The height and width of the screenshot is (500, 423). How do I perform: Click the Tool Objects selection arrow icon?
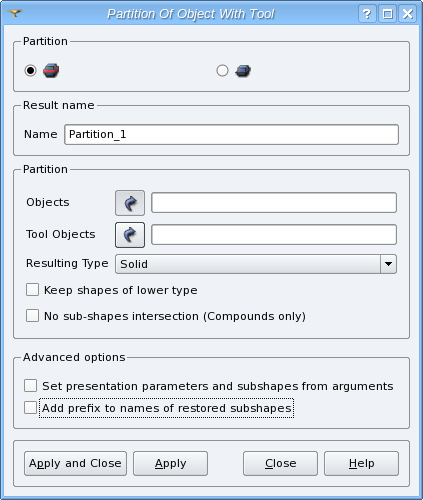(x=130, y=235)
